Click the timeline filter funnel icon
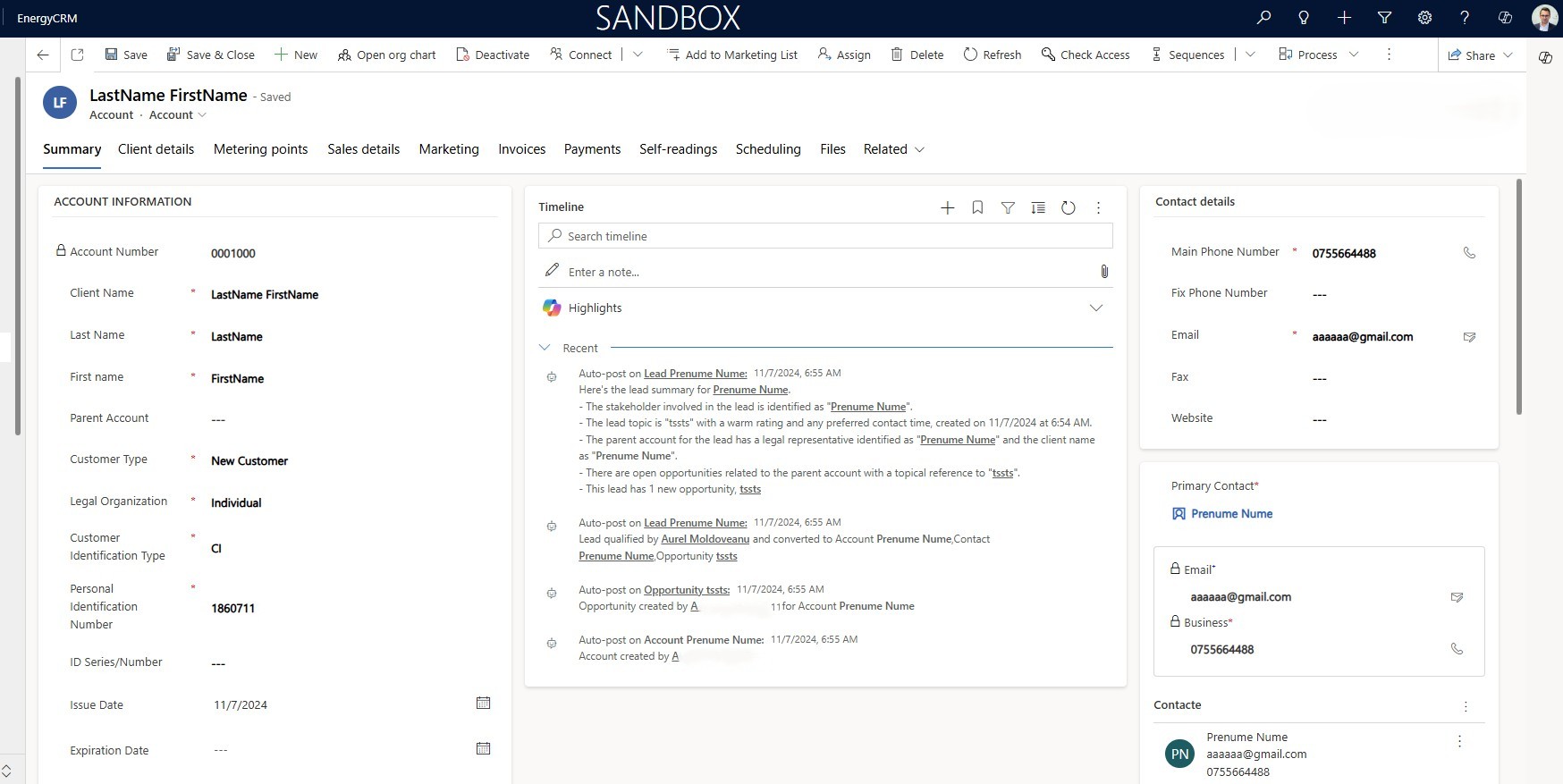The width and height of the screenshot is (1563, 784). pyautogui.click(x=1008, y=207)
